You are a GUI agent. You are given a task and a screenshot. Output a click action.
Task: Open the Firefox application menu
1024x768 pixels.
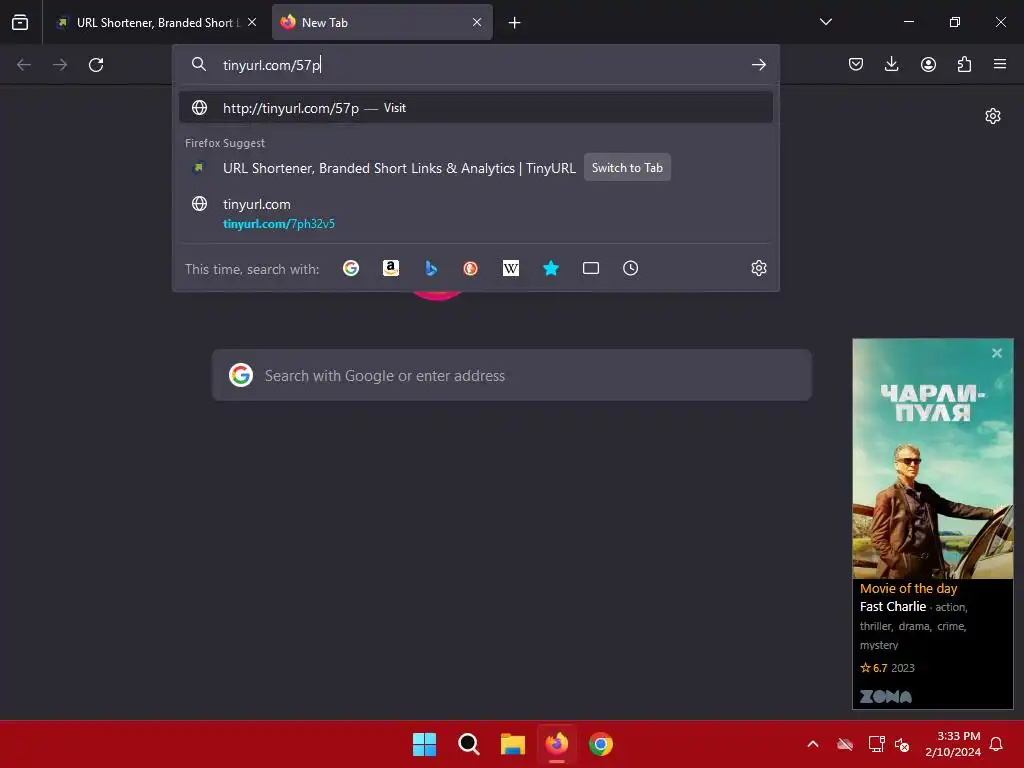[1000, 64]
